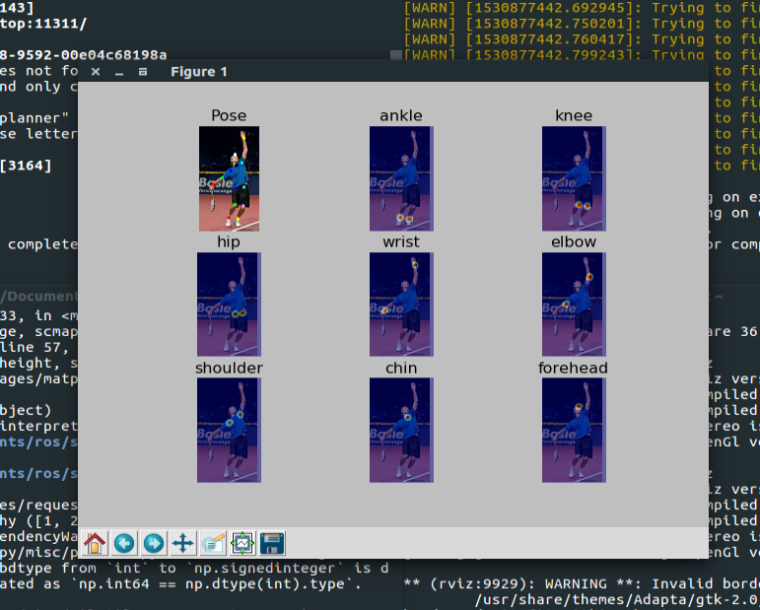Click the forehead heatmap subplot

click(574, 430)
